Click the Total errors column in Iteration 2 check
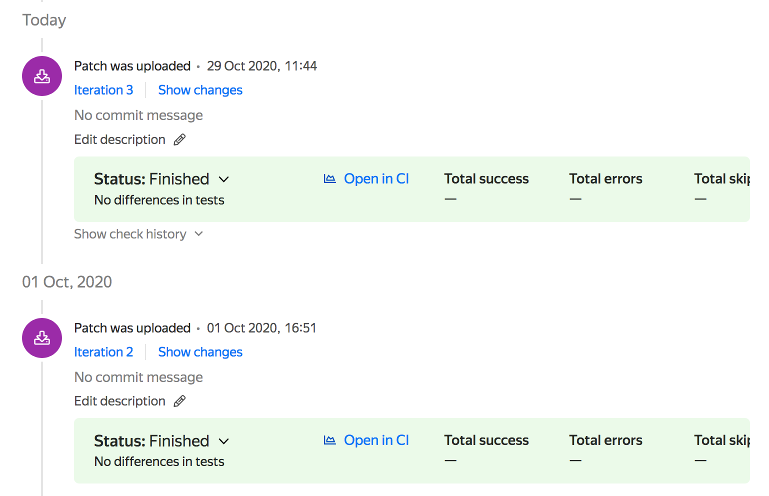769x496 pixels. [x=606, y=440]
